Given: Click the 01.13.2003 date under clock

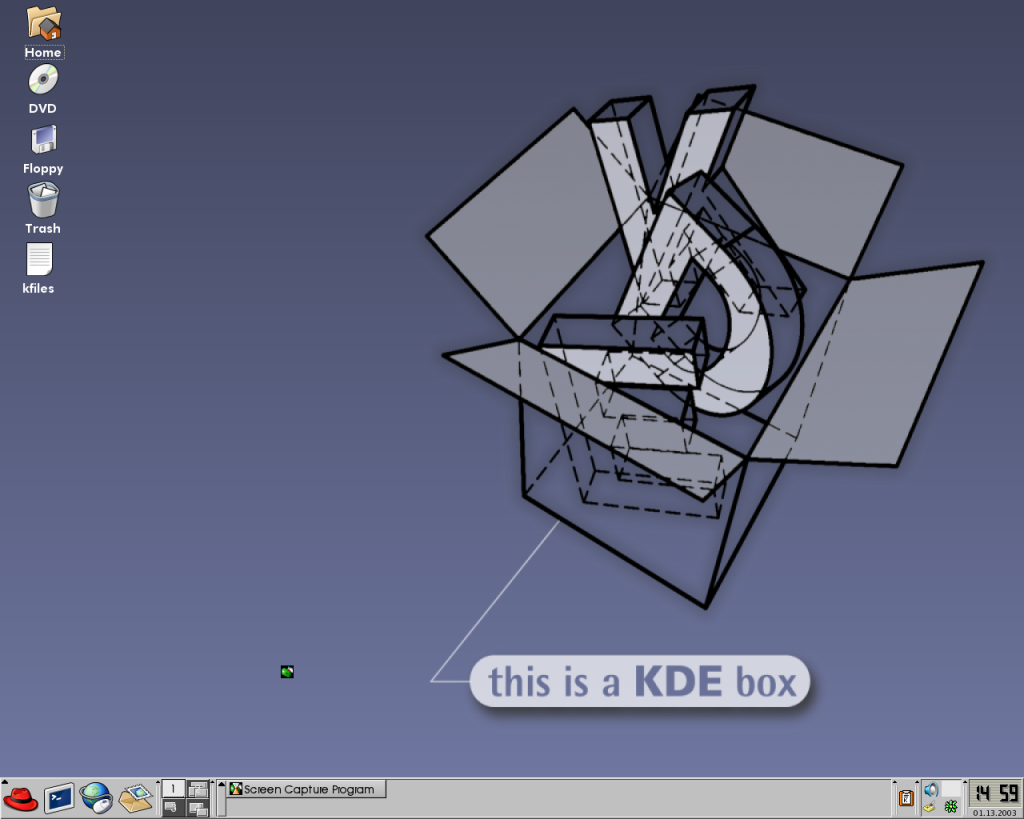Looking at the screenshot, I should pos(995,812).
